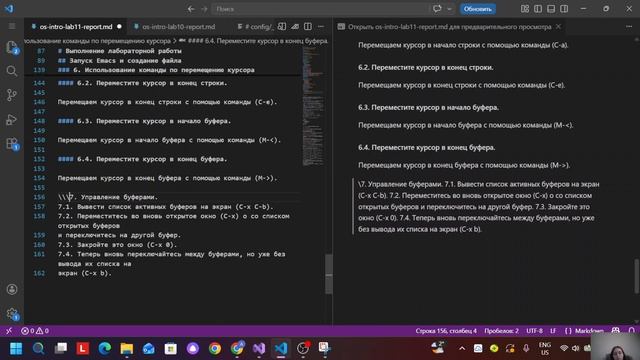Split the editor with the split icon
Image resolution: width=640 pixels, height=360 pixels.
(308, 27)
